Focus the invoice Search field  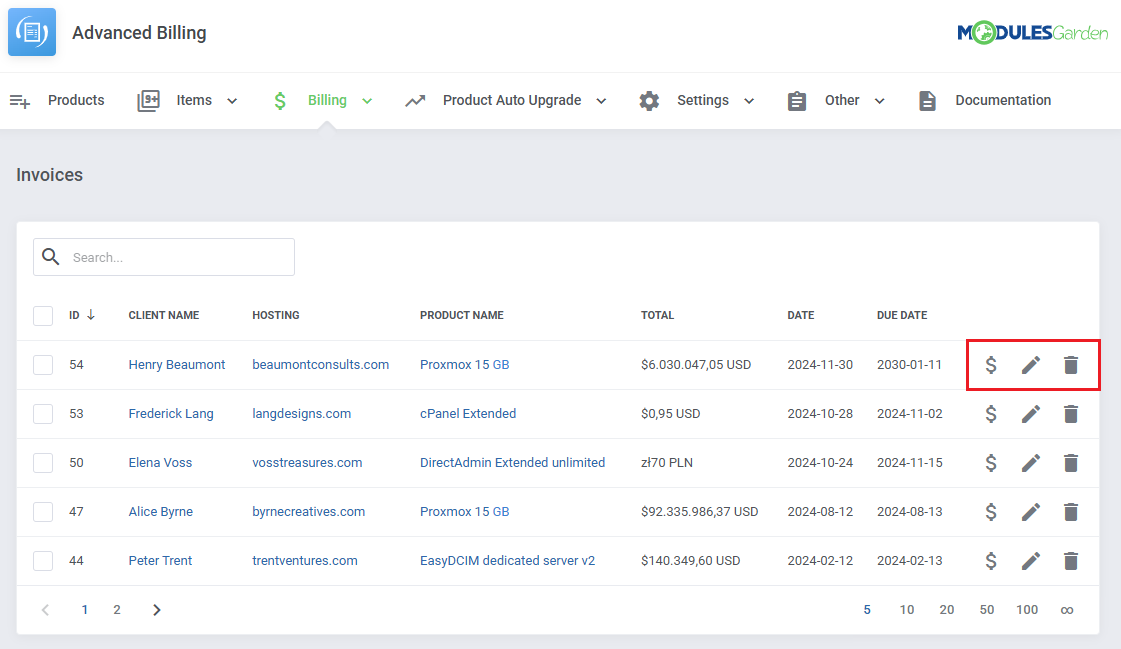coord(164,257)
